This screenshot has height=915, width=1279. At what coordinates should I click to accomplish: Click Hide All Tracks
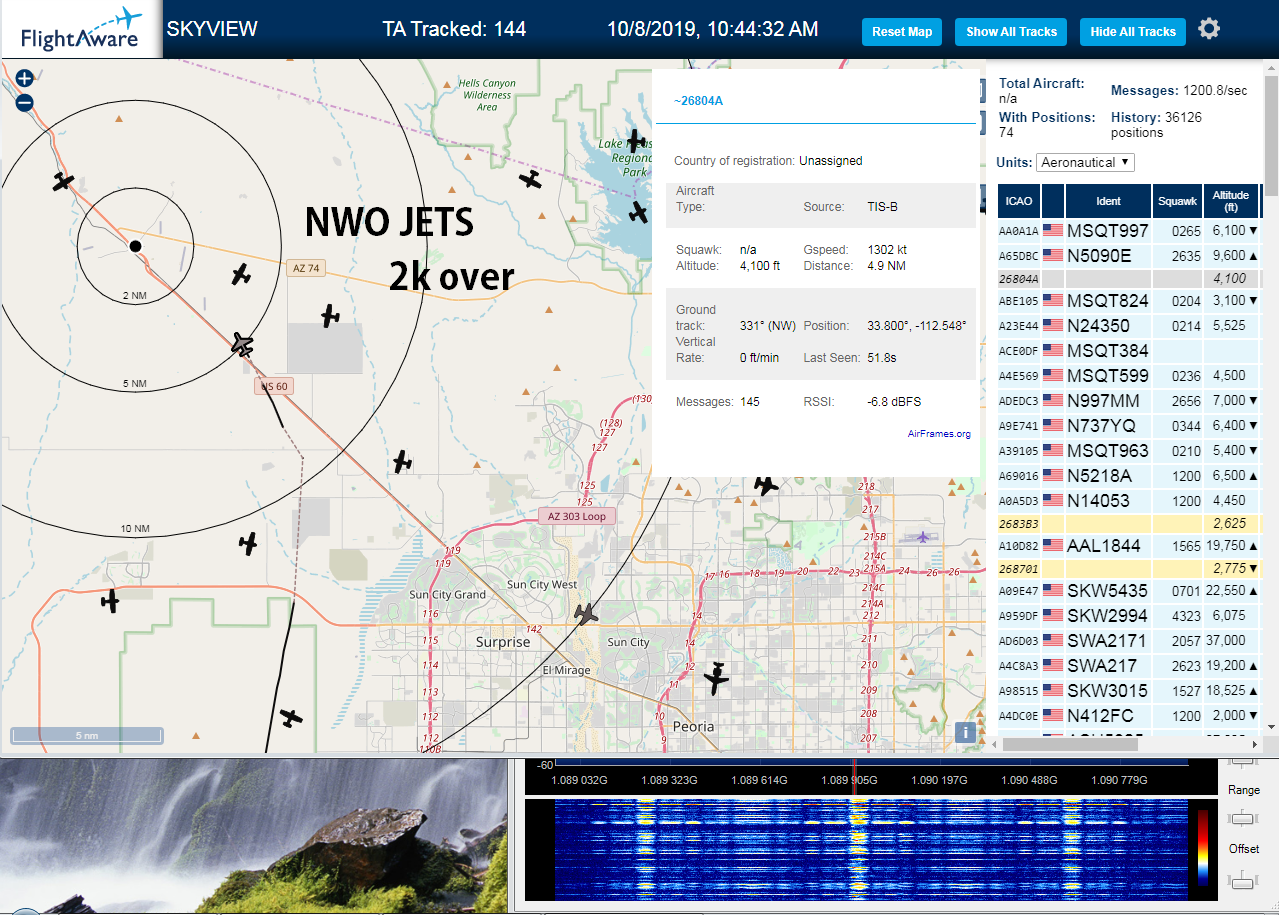point(1133,32)
